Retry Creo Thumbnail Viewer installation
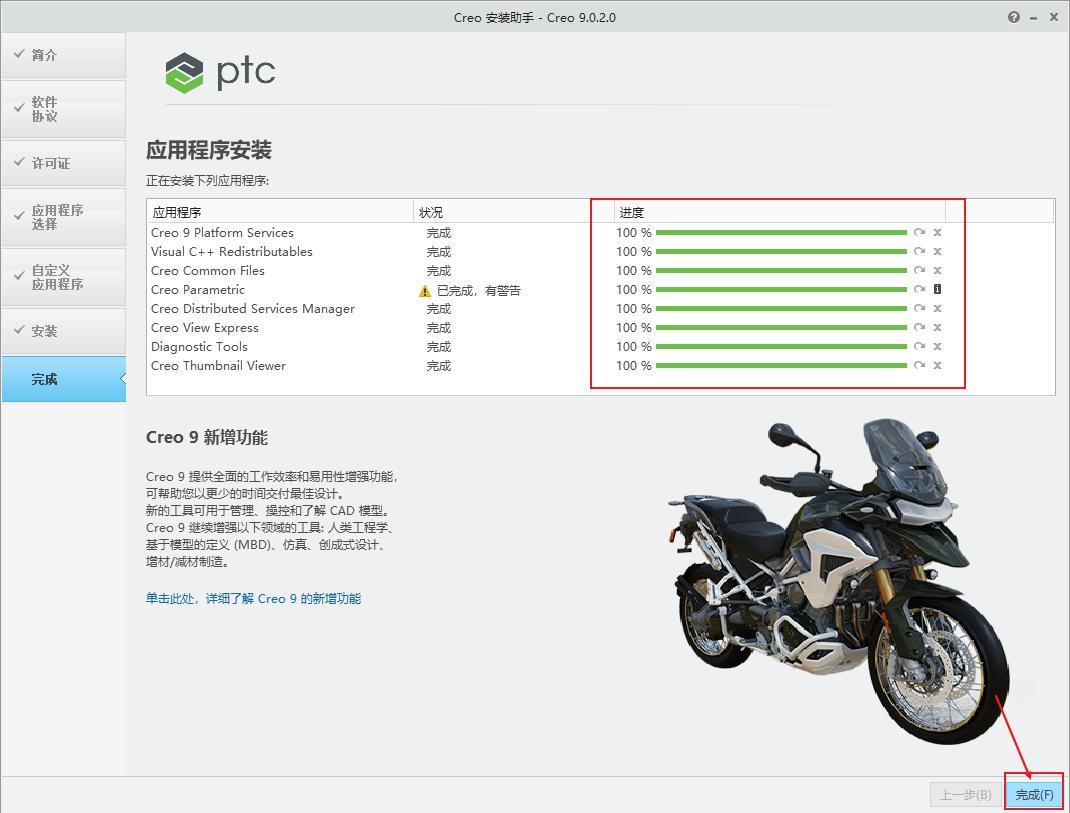This screenshot has width=1070, height=813. click(x=919, y=365)
